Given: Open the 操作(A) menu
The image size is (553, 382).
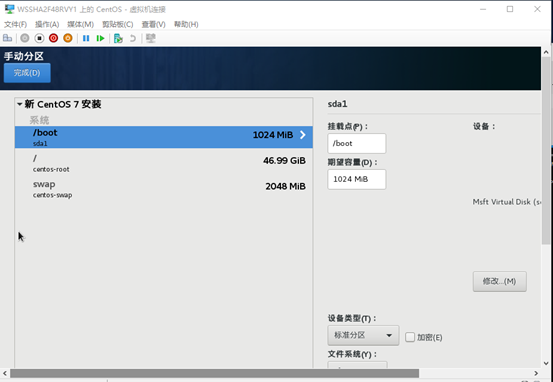Looking at the screenshot, I should tap(47, 24).
